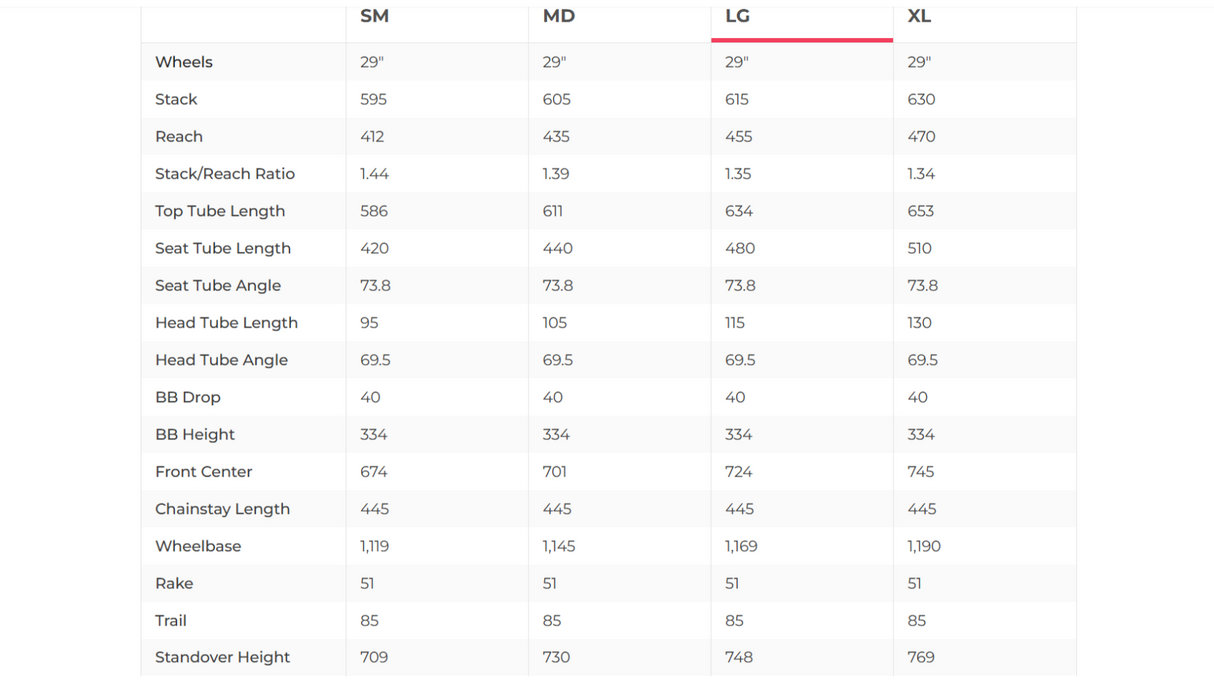This screenshot has height=683, width=1214.
Task: Select the MD Front Center value 701
Action: coord(555,472)
